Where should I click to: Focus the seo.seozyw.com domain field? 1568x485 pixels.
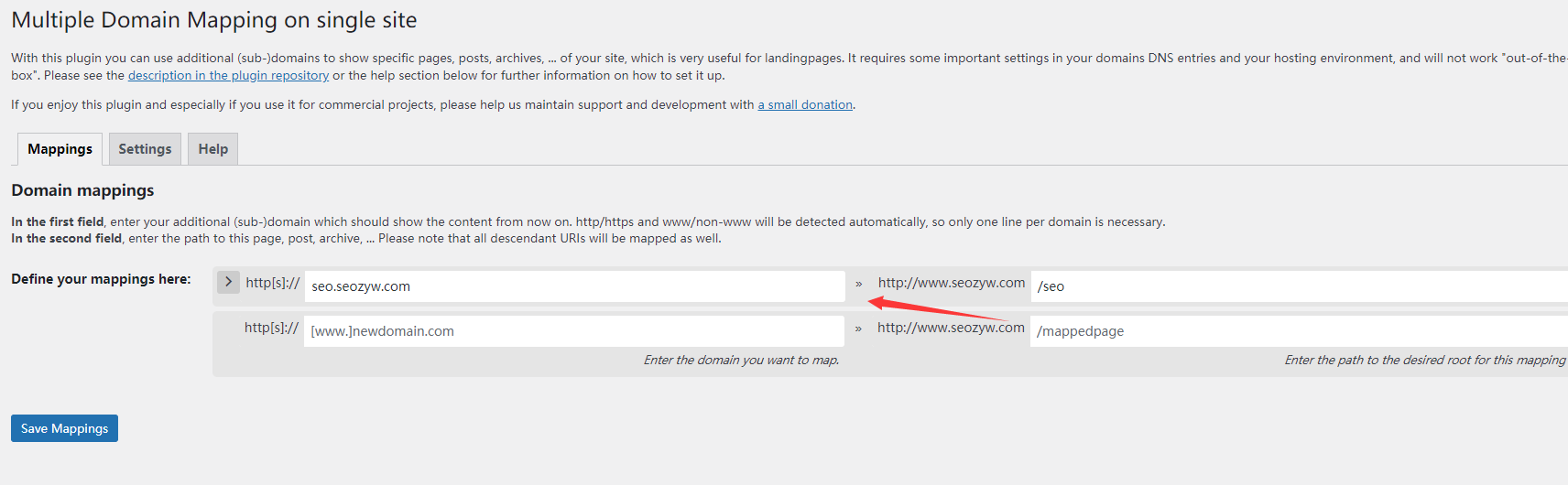[x=574, y=286]
